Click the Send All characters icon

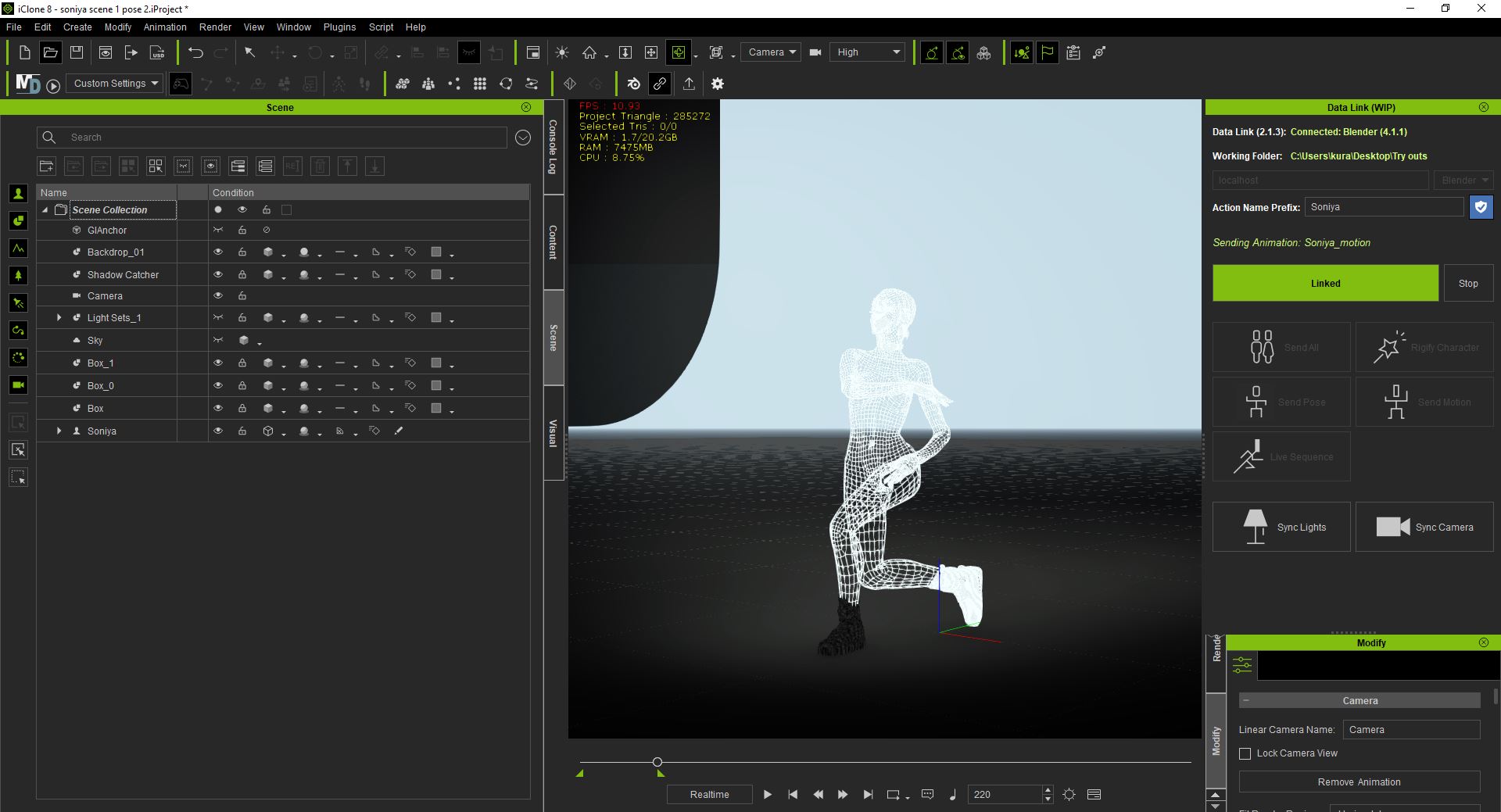(1262, 347)
